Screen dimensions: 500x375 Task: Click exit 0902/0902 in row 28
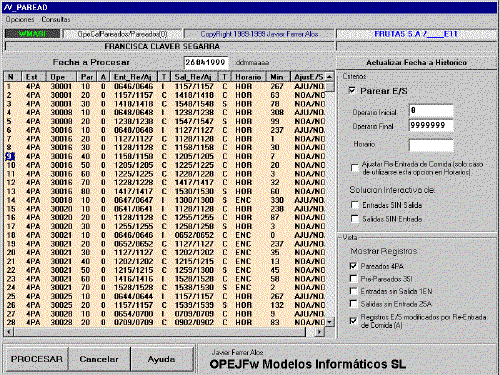point(194,322)
